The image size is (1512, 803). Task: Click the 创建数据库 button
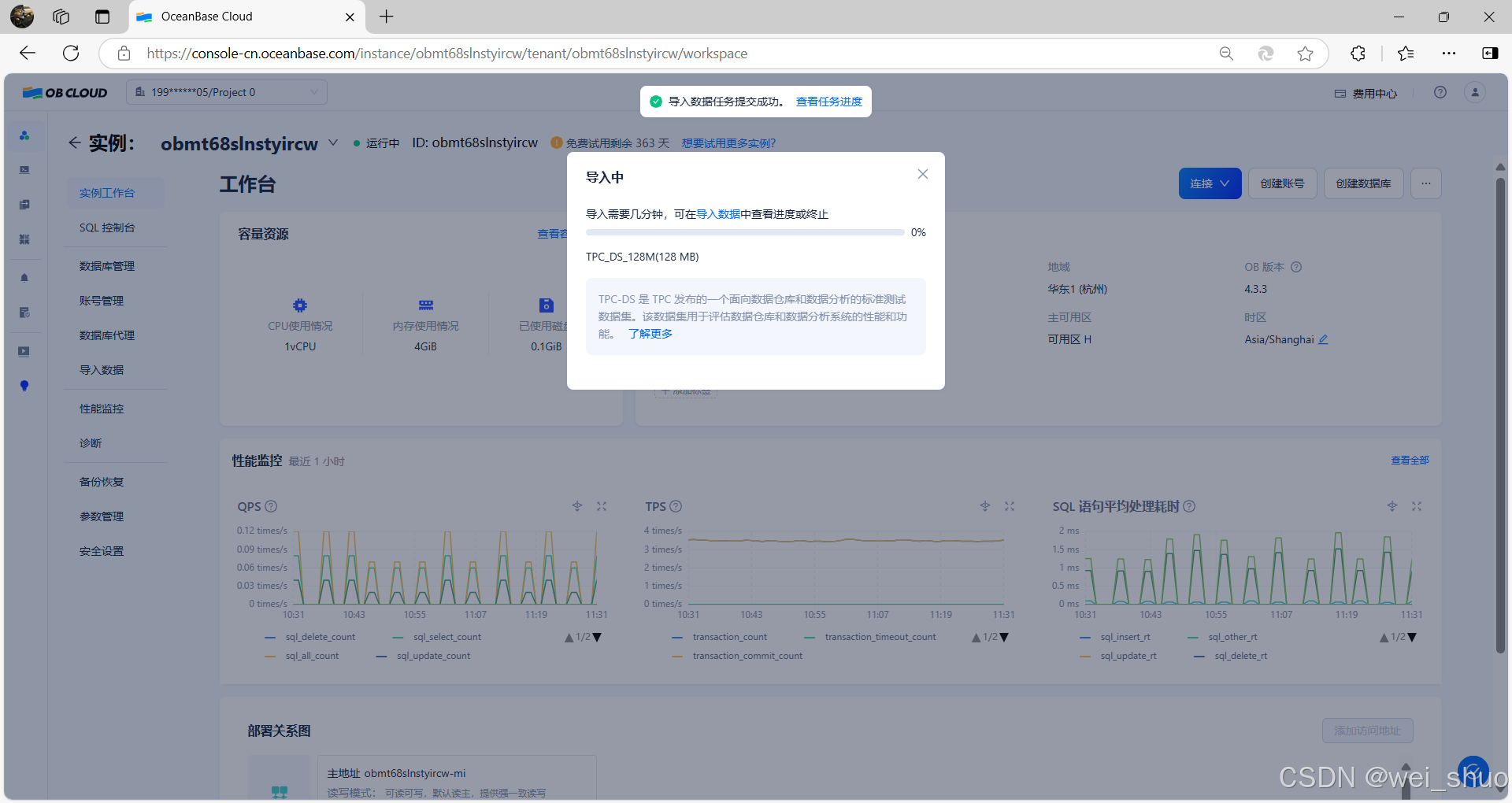1363,183
